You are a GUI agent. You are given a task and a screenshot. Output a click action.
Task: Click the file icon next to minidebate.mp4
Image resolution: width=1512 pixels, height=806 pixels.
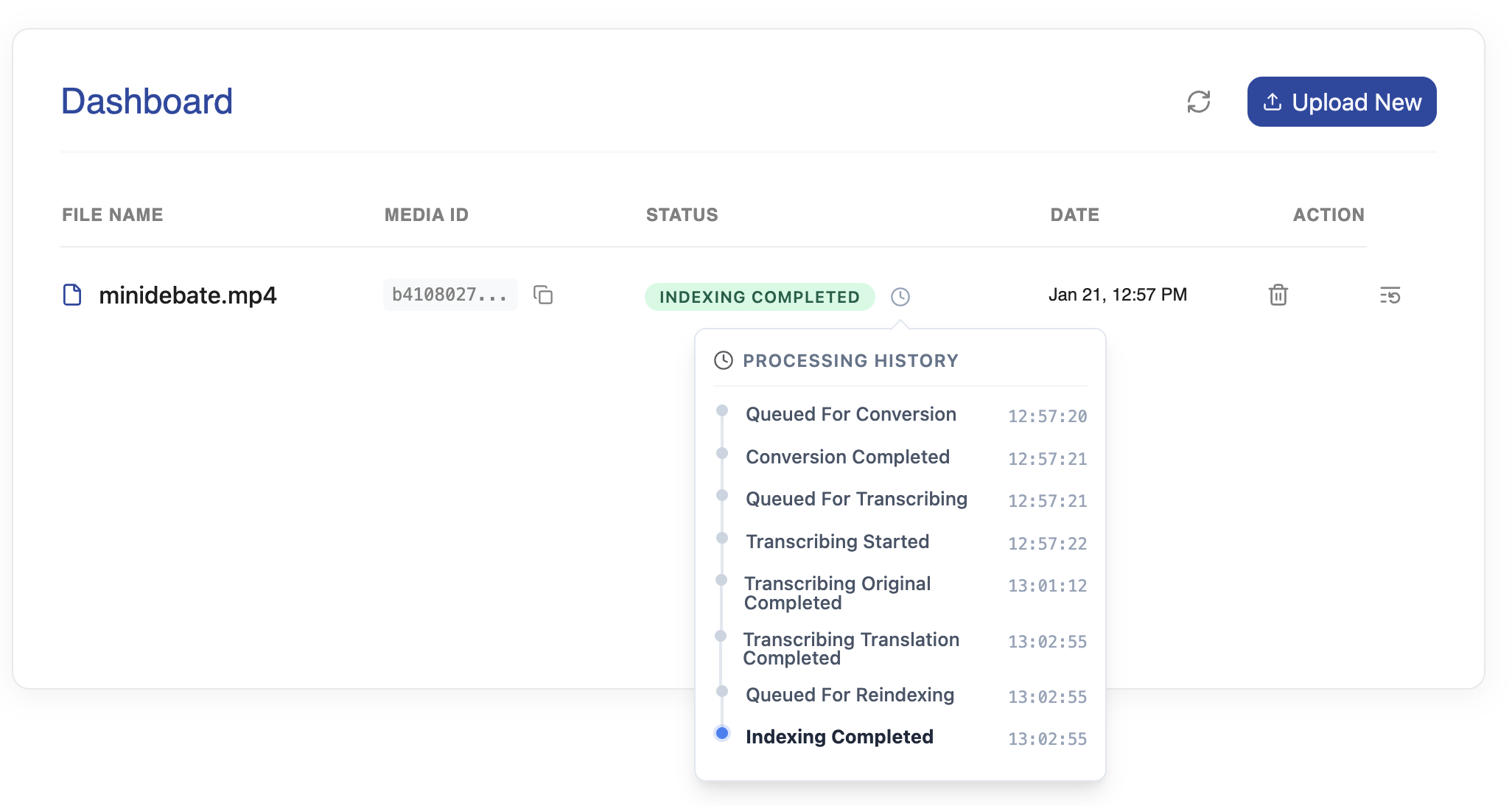[73, 295]
